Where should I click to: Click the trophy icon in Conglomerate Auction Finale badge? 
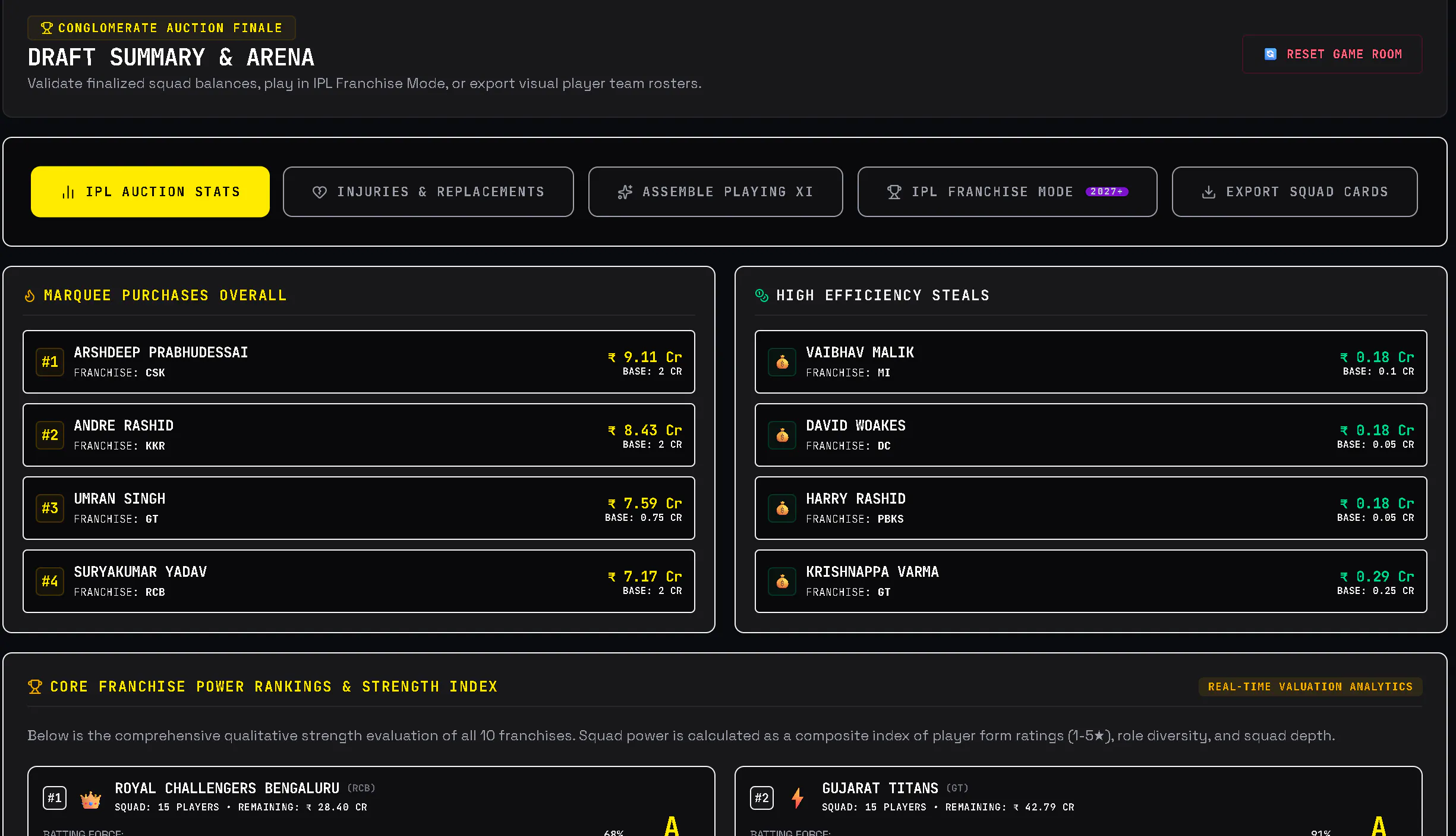tap(46, 28)
